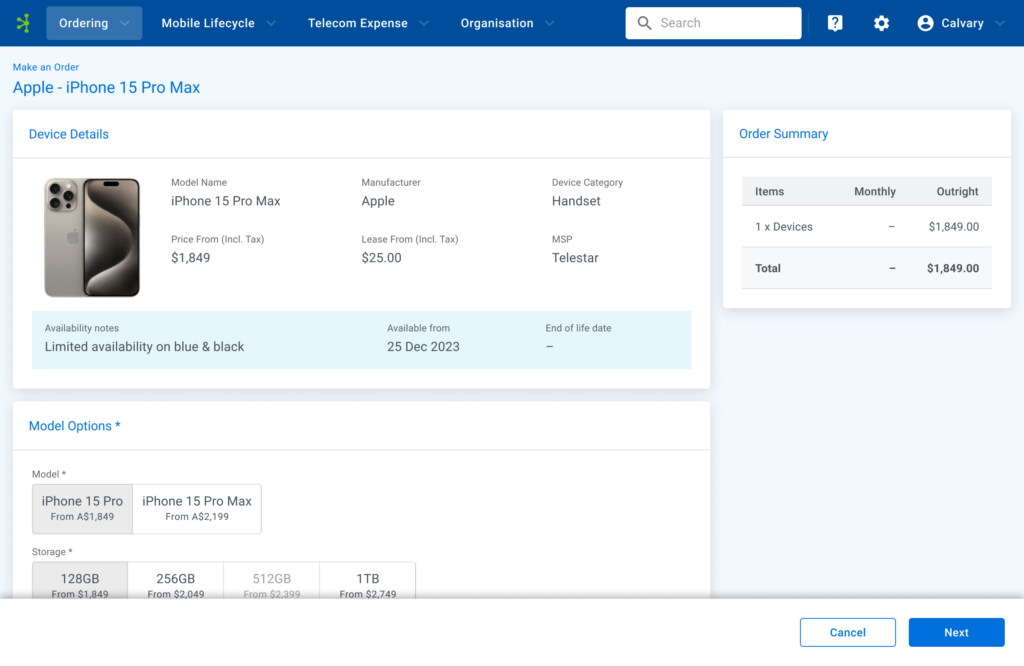
Task: Open settings via the gear icon
Action: coord(881,23)
